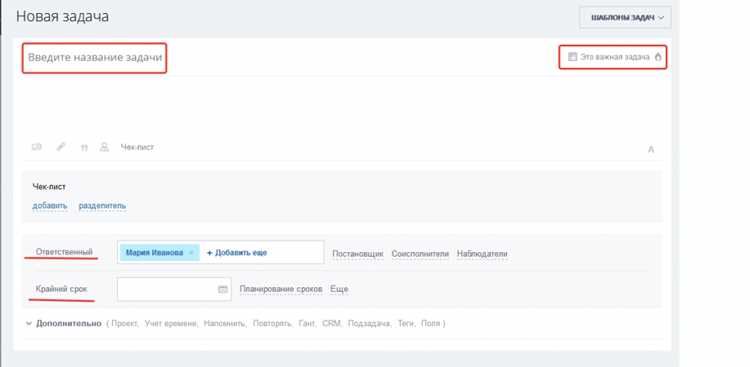Click the Чек-лист section heading
The width and height of the screenshot is (750, 367).
[49, 187]
